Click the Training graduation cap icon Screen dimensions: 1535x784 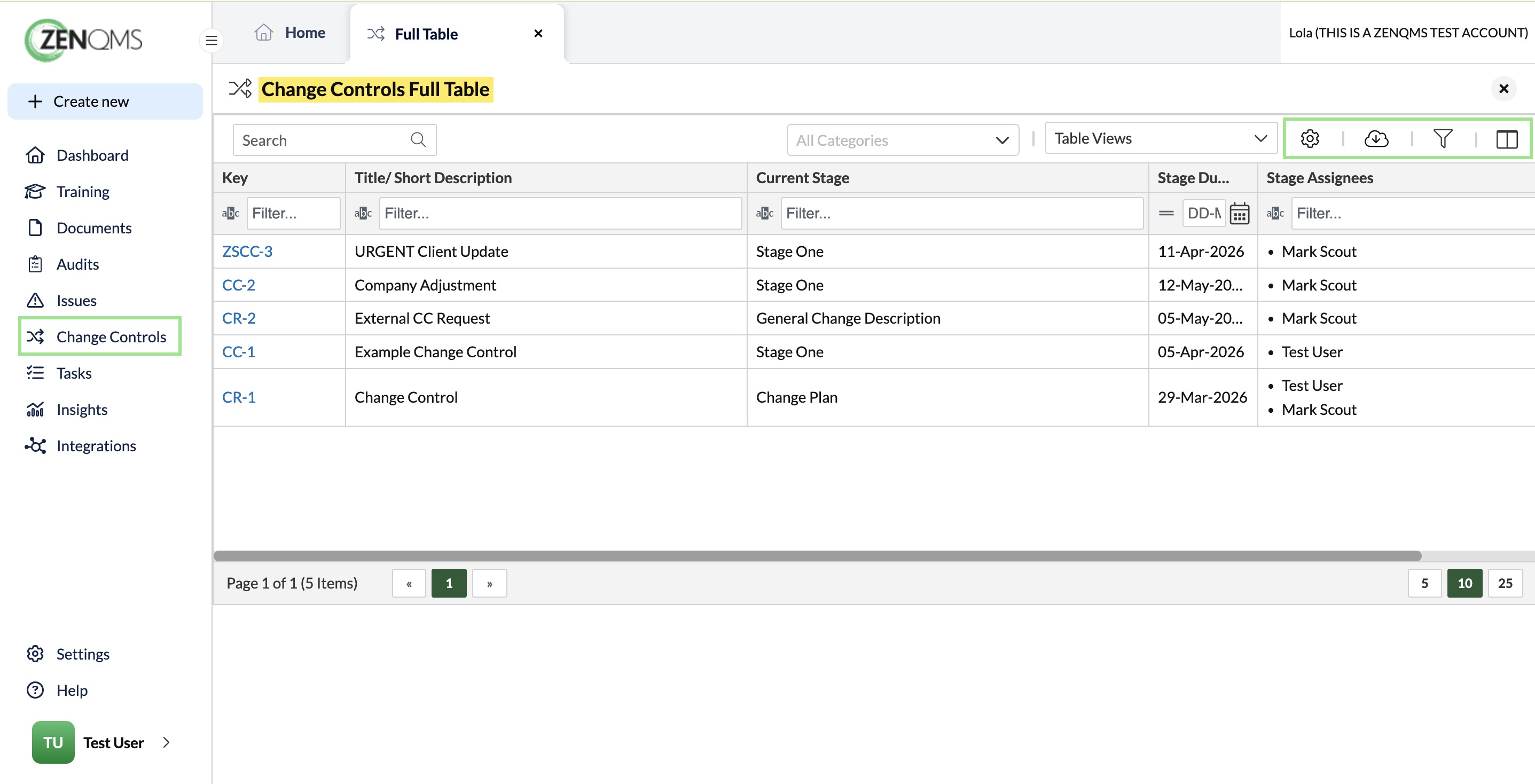click(x=35, y=191)
